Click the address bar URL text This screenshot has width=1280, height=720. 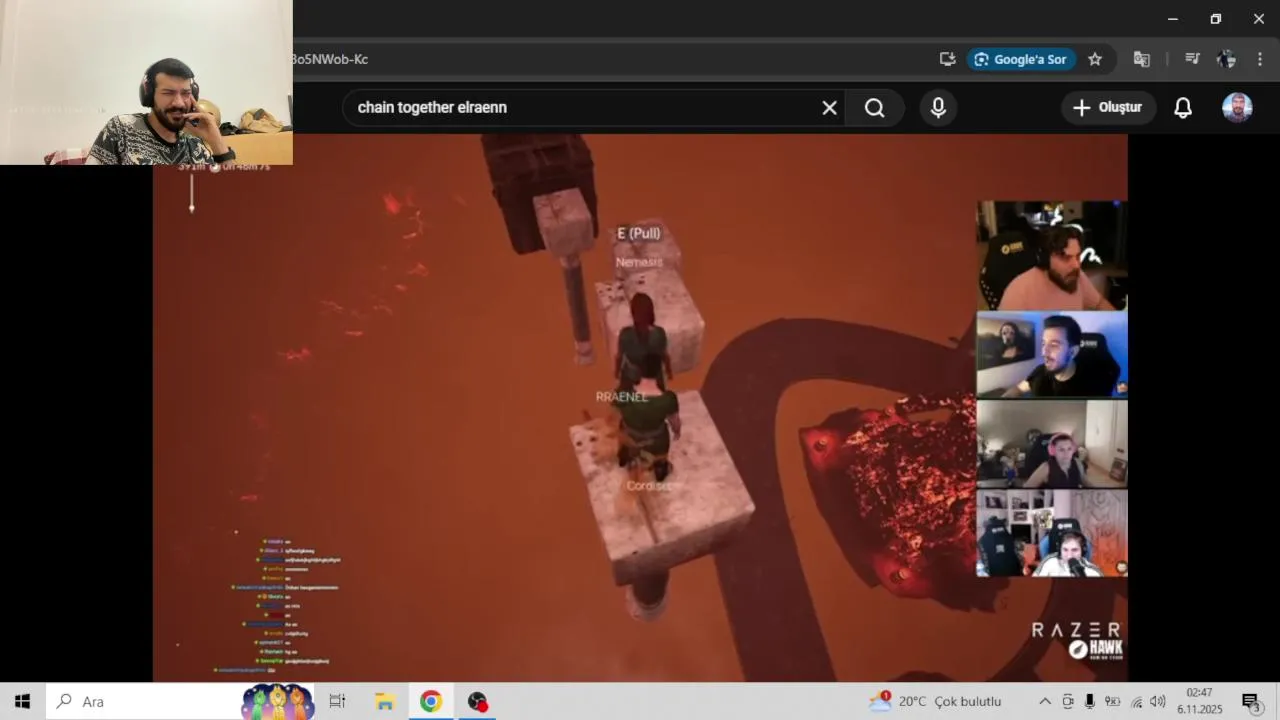[x=330, y=59]
